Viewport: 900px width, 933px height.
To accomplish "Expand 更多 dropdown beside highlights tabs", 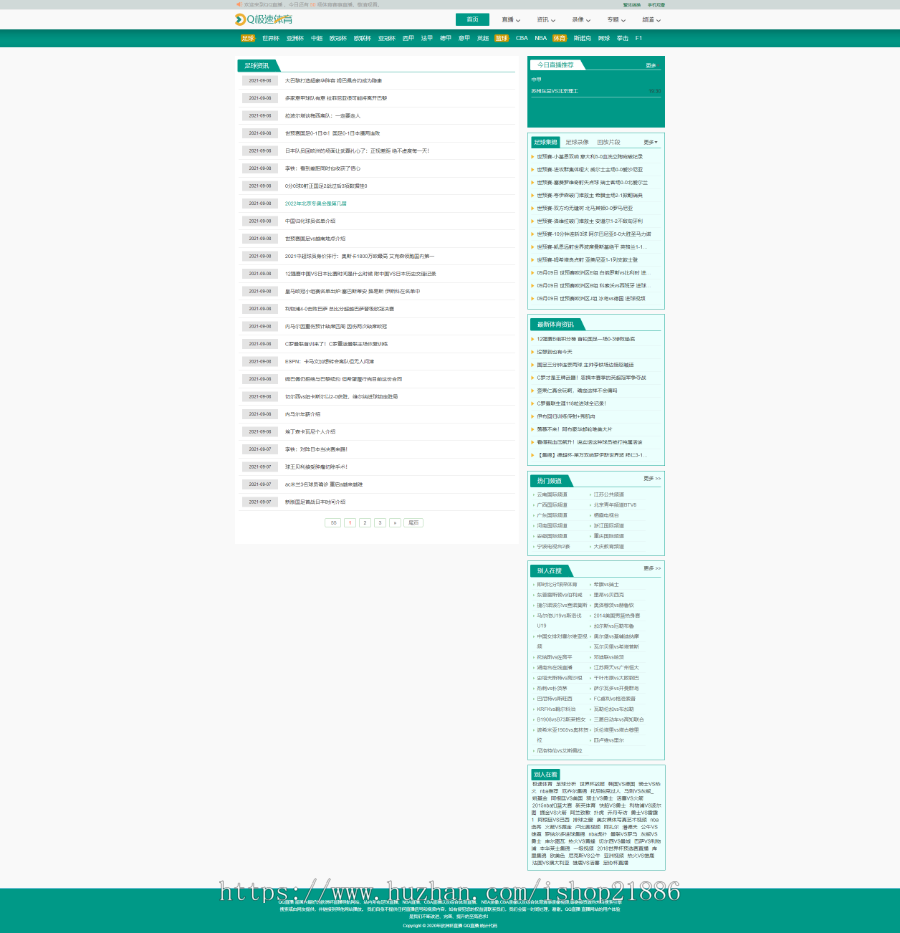I will pos(650,142).
